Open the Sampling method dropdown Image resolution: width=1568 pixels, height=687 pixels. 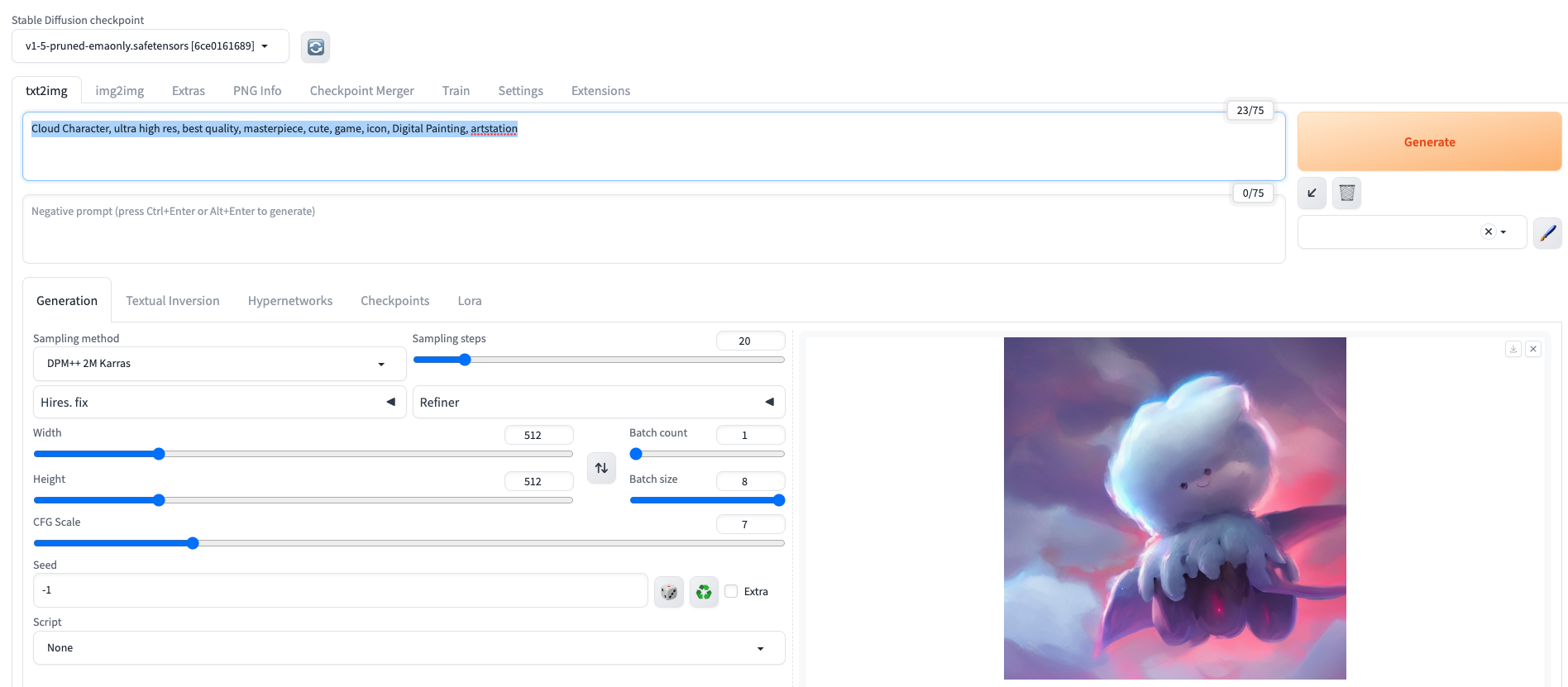click(x=219, y=364)
